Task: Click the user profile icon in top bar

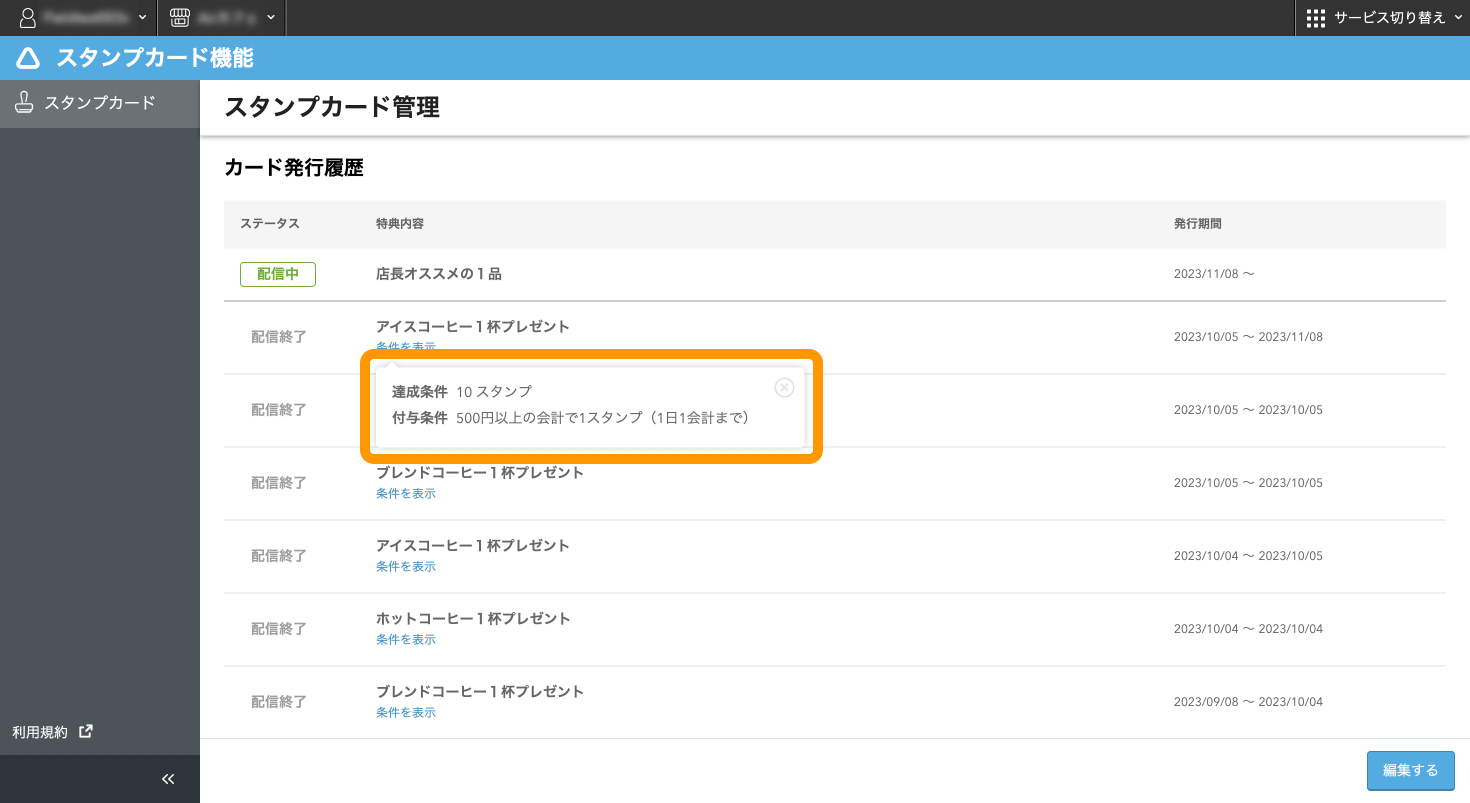Action: coord(28,18)
